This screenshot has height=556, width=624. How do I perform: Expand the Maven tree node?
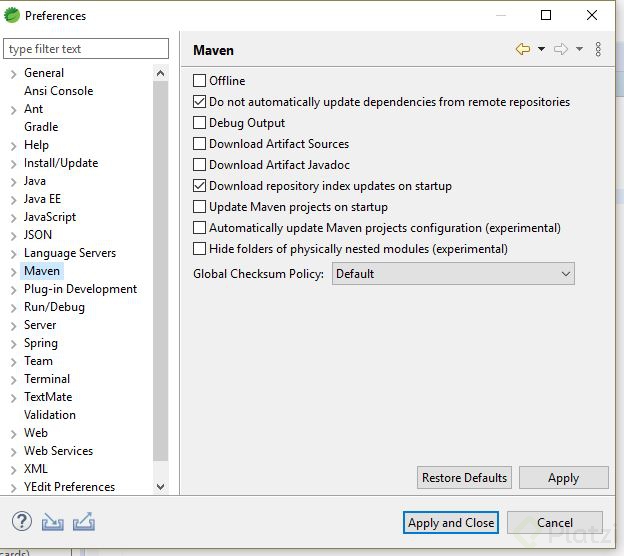13,272
